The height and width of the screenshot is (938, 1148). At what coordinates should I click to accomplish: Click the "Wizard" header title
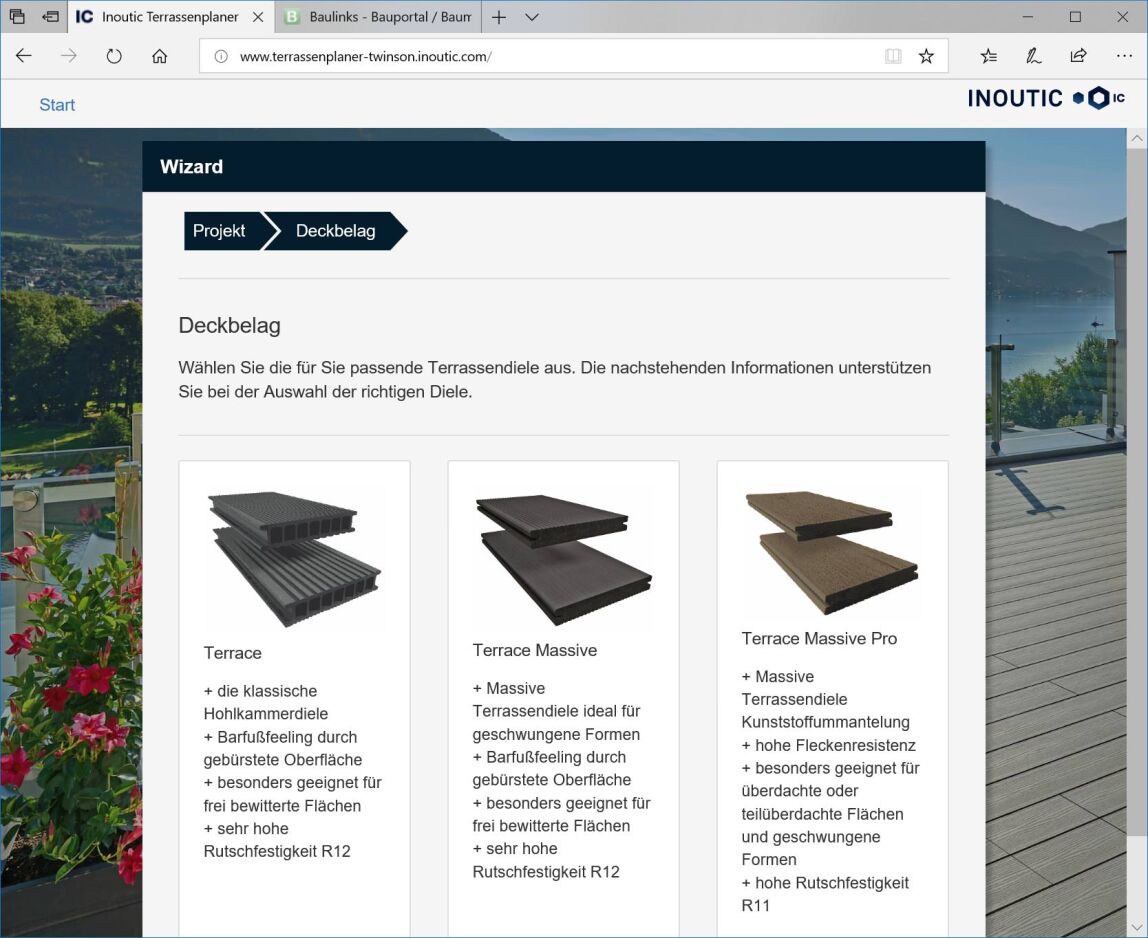191,167
